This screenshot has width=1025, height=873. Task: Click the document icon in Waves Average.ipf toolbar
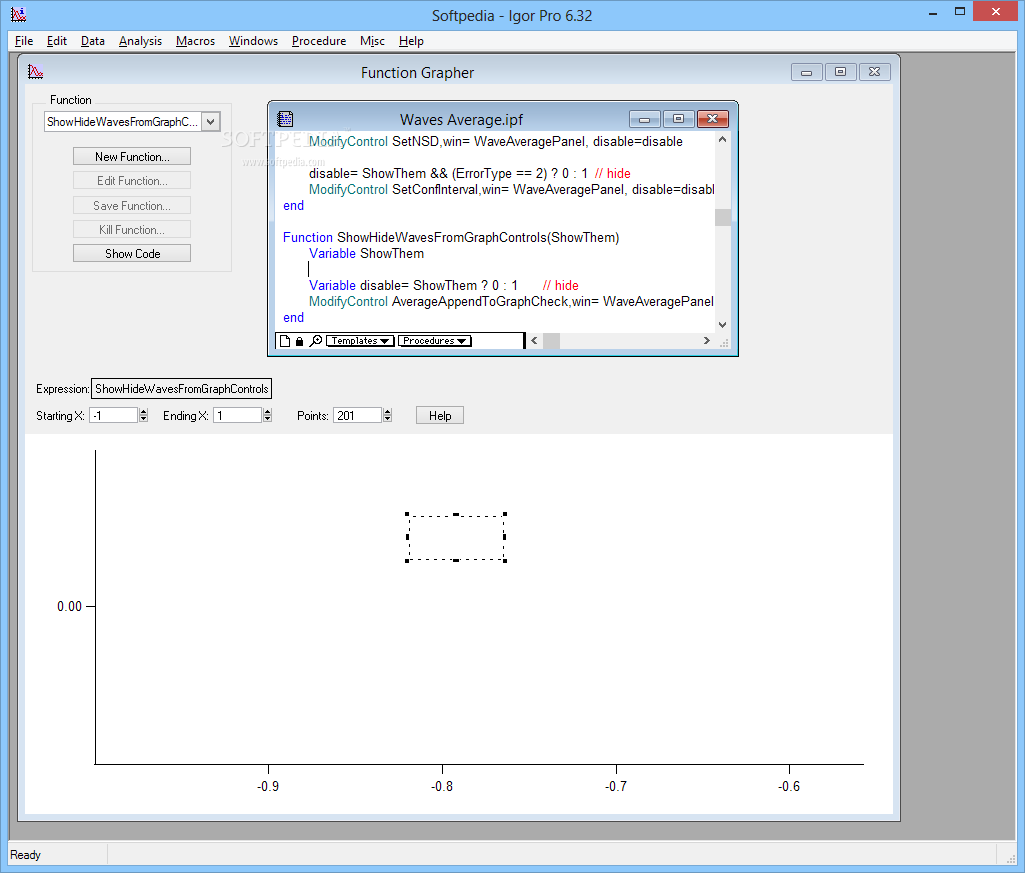pyautogui.click(x=285, y=341)
